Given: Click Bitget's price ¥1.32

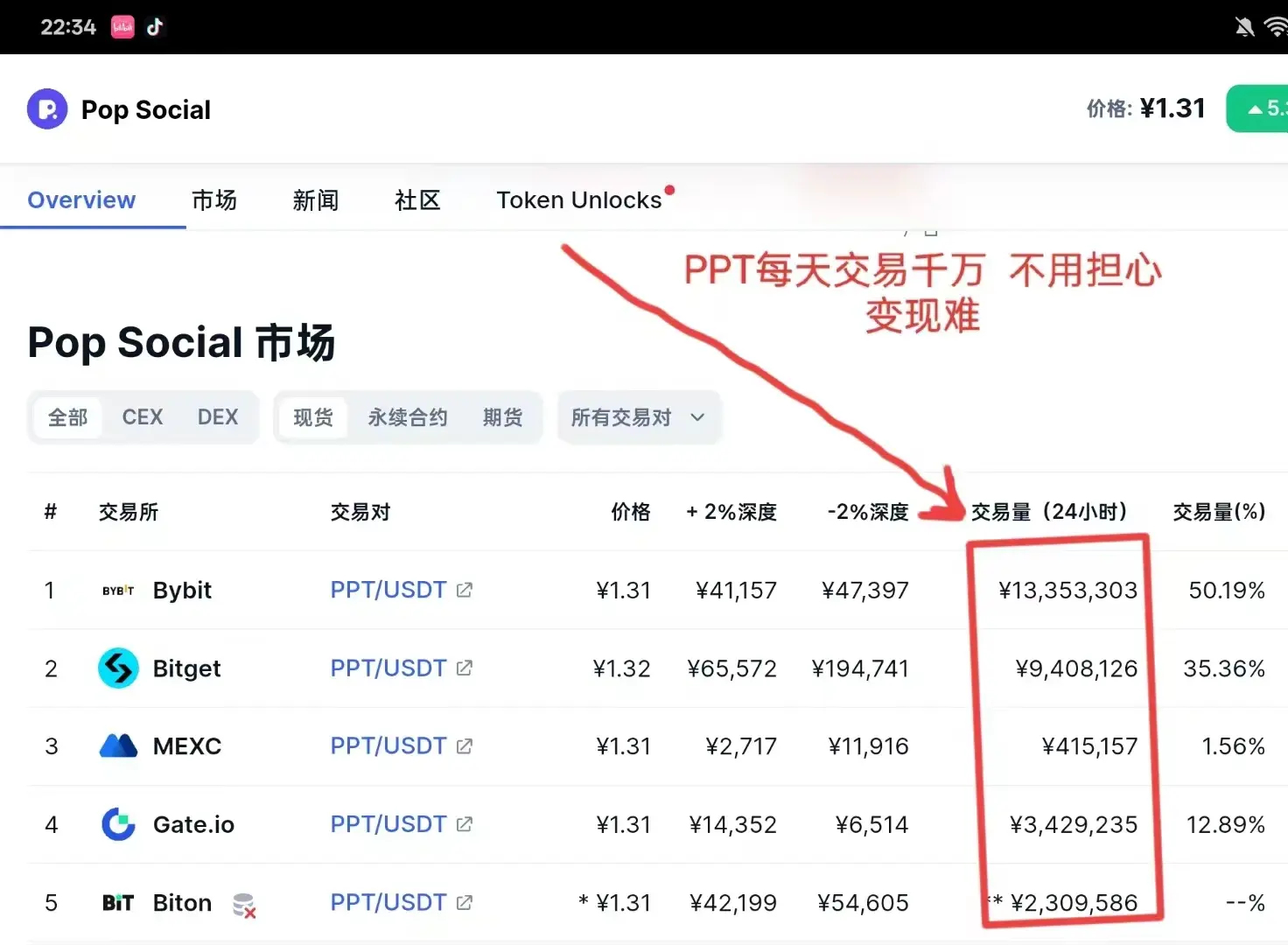Looking at the screenshot, I should [x=622, y=668].
